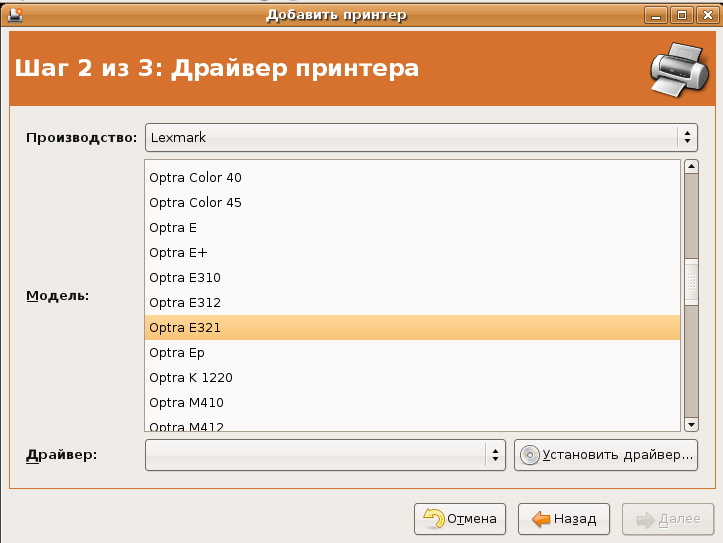Pick Optra M410 in the model list

412,402
